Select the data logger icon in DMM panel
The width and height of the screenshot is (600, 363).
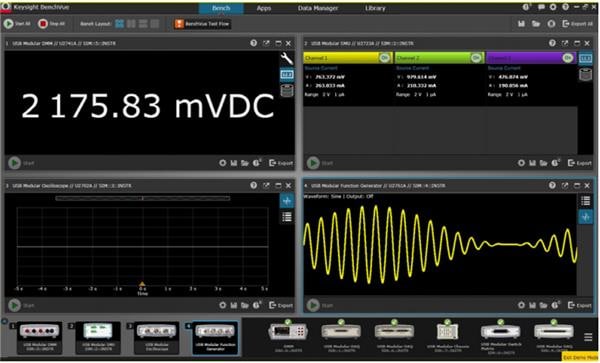[287, 90]
